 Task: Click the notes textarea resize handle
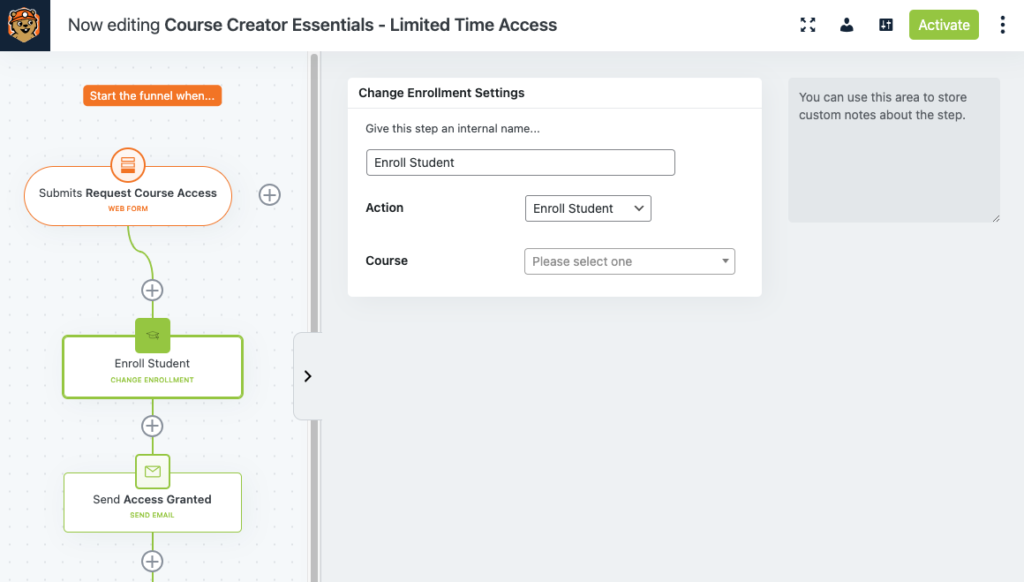point(996,218)
